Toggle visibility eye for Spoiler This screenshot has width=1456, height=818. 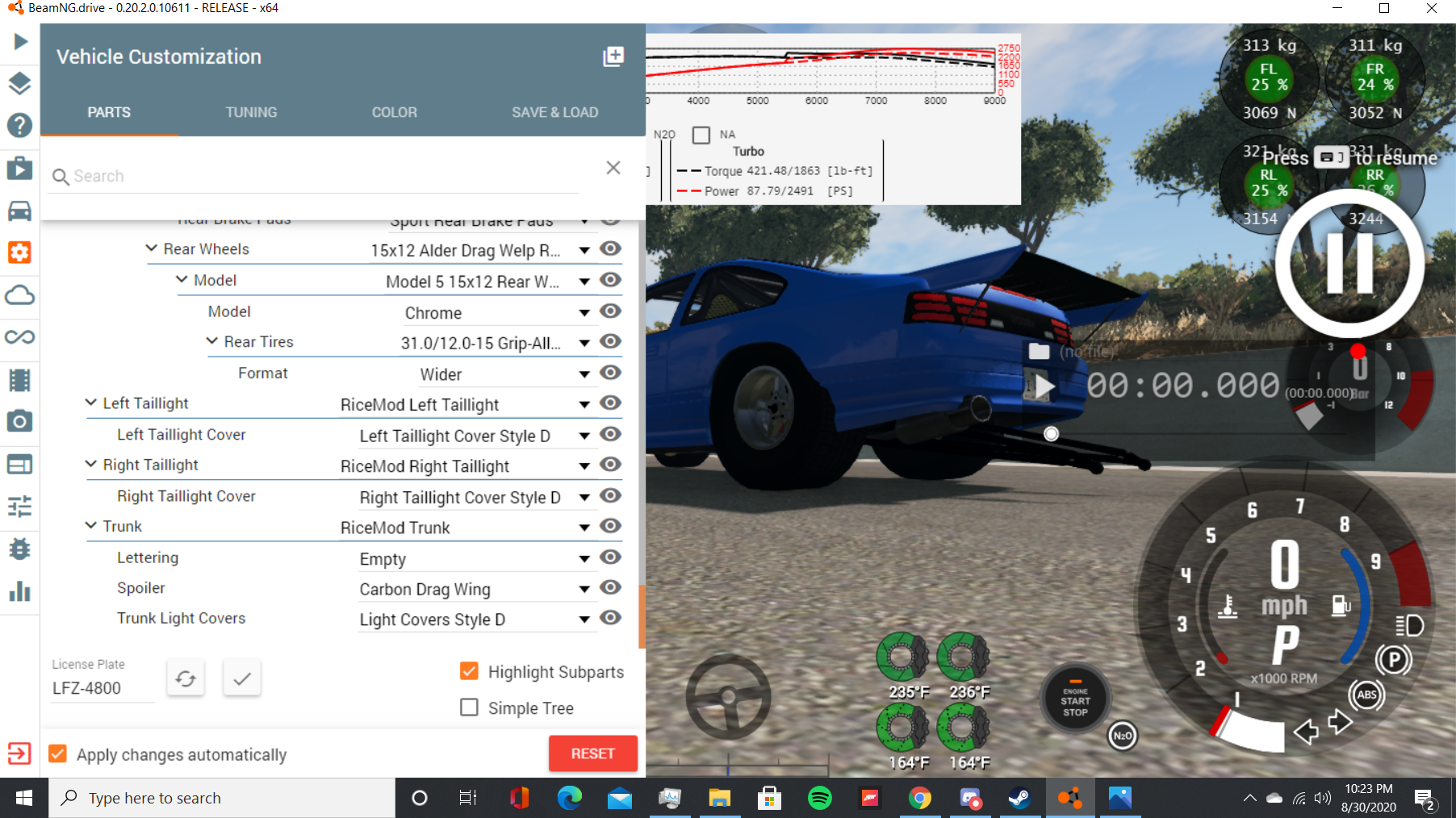point(610,587)
